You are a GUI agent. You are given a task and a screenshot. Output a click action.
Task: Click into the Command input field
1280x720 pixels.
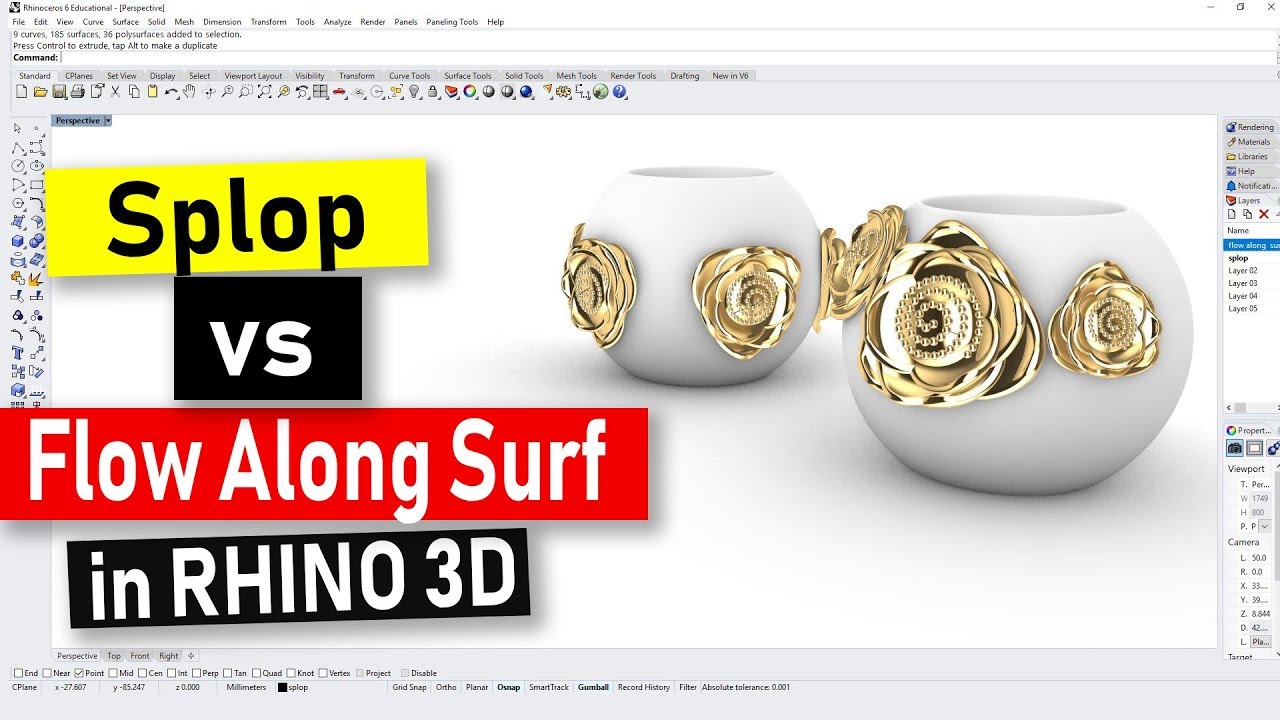[665, 57]
